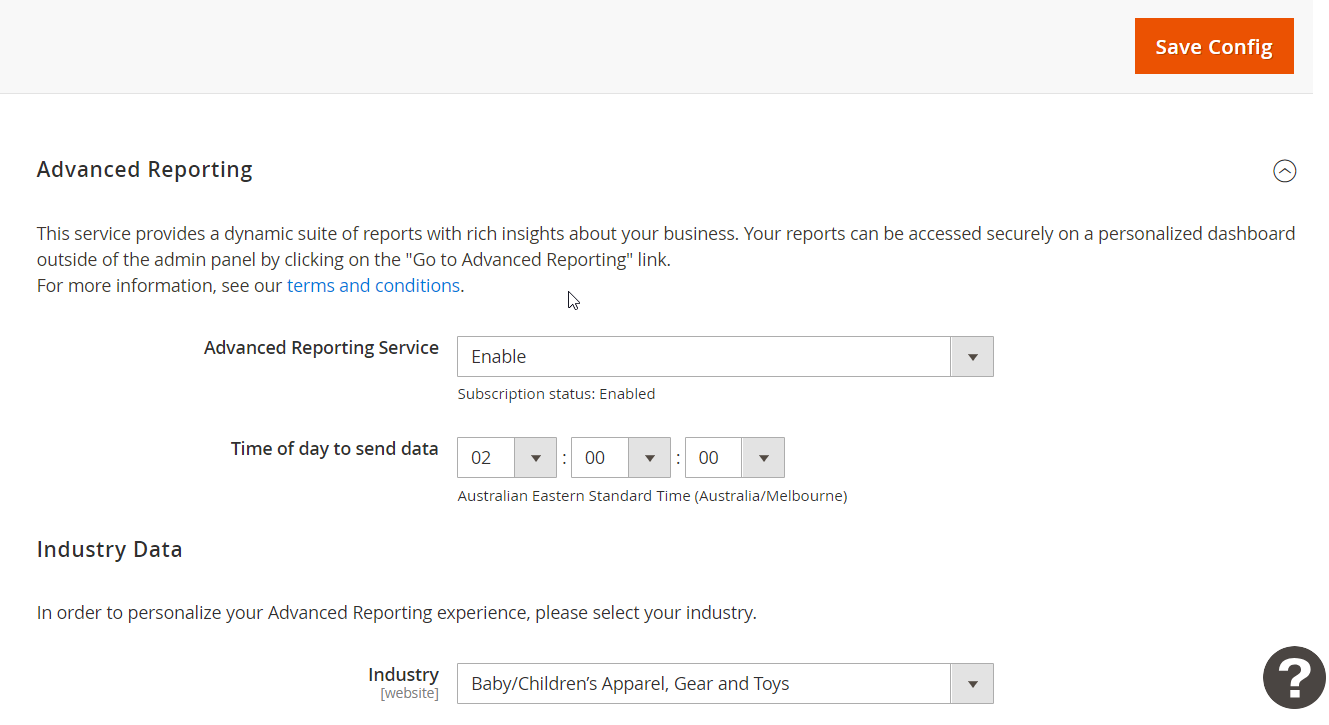The image size is (1329, 725).
Task: Click the Advanced Reporting heading
Action: [144, 169]
